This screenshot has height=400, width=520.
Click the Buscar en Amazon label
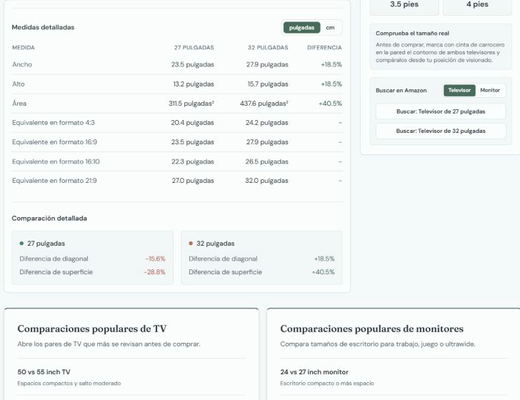(401, 90)
